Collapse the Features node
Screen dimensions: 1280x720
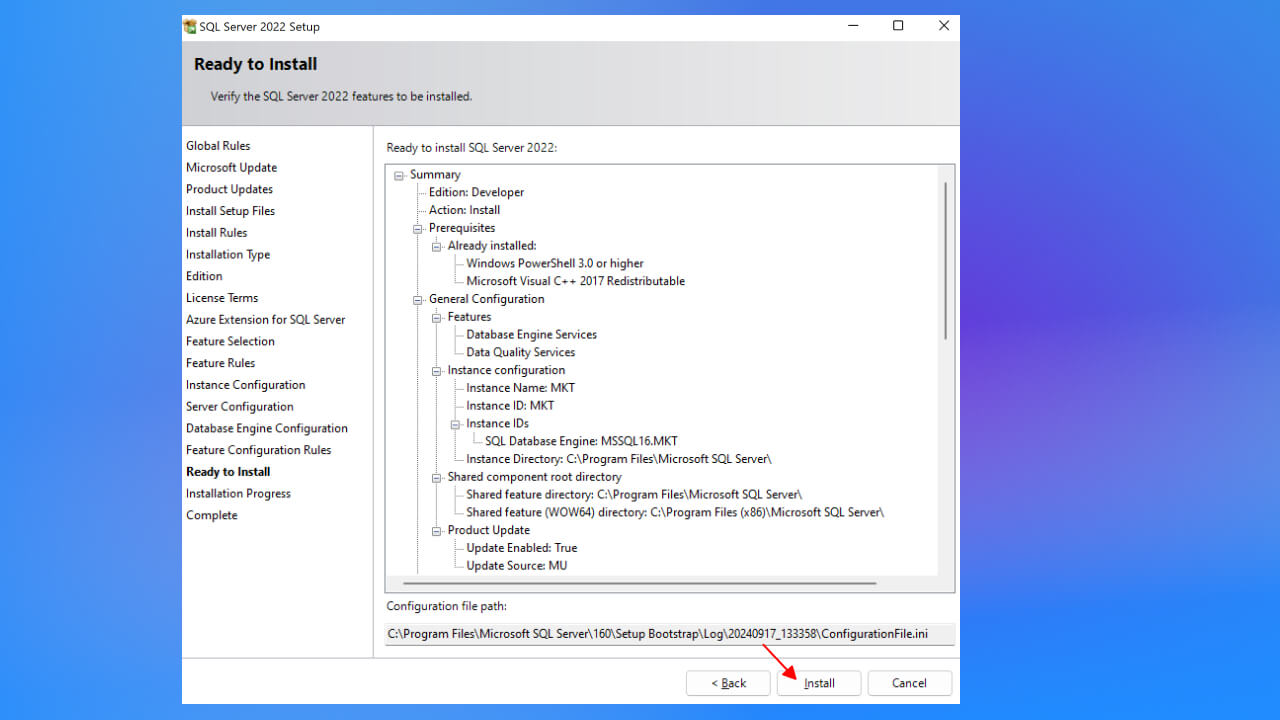point(437,317)
